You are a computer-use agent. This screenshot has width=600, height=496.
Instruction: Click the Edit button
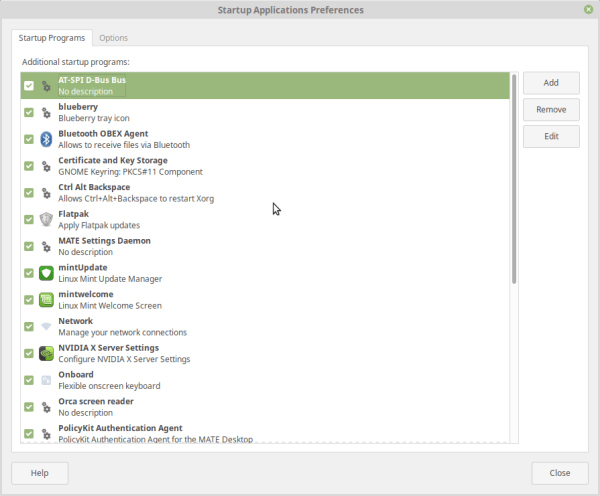[551, 136]
